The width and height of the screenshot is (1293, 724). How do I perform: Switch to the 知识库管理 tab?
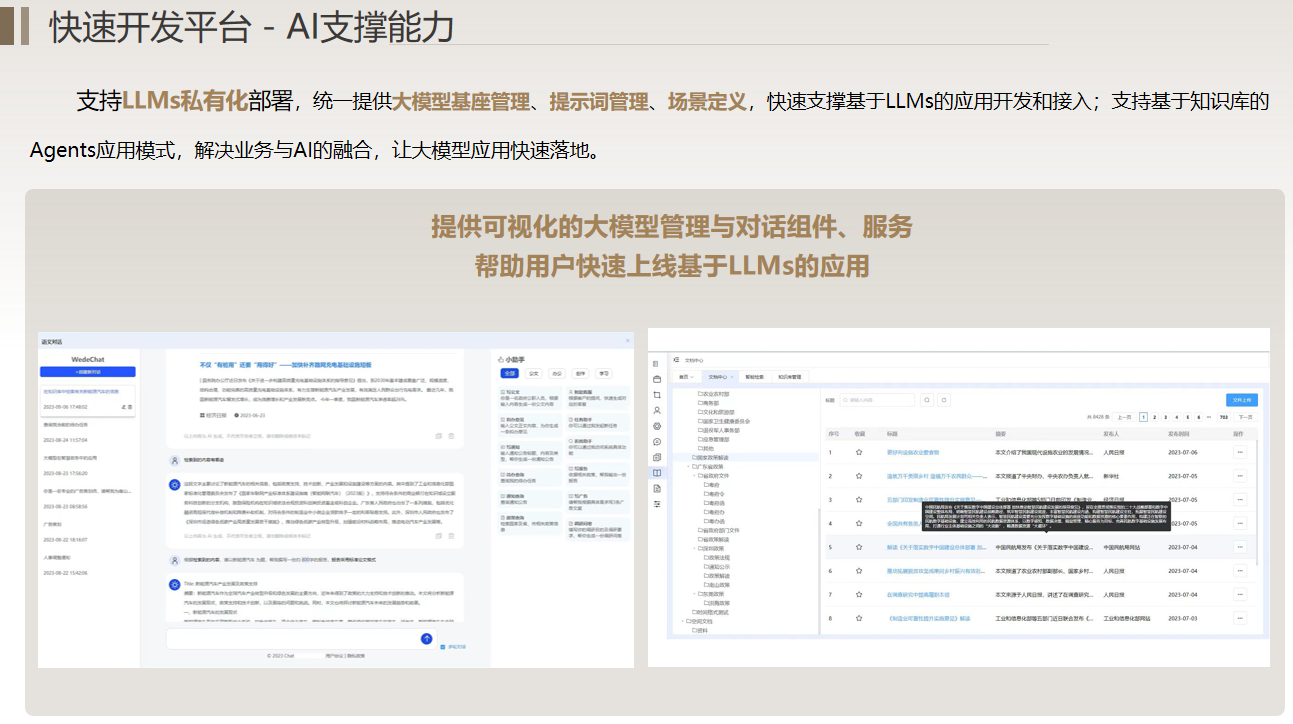[x=789, y=377]
